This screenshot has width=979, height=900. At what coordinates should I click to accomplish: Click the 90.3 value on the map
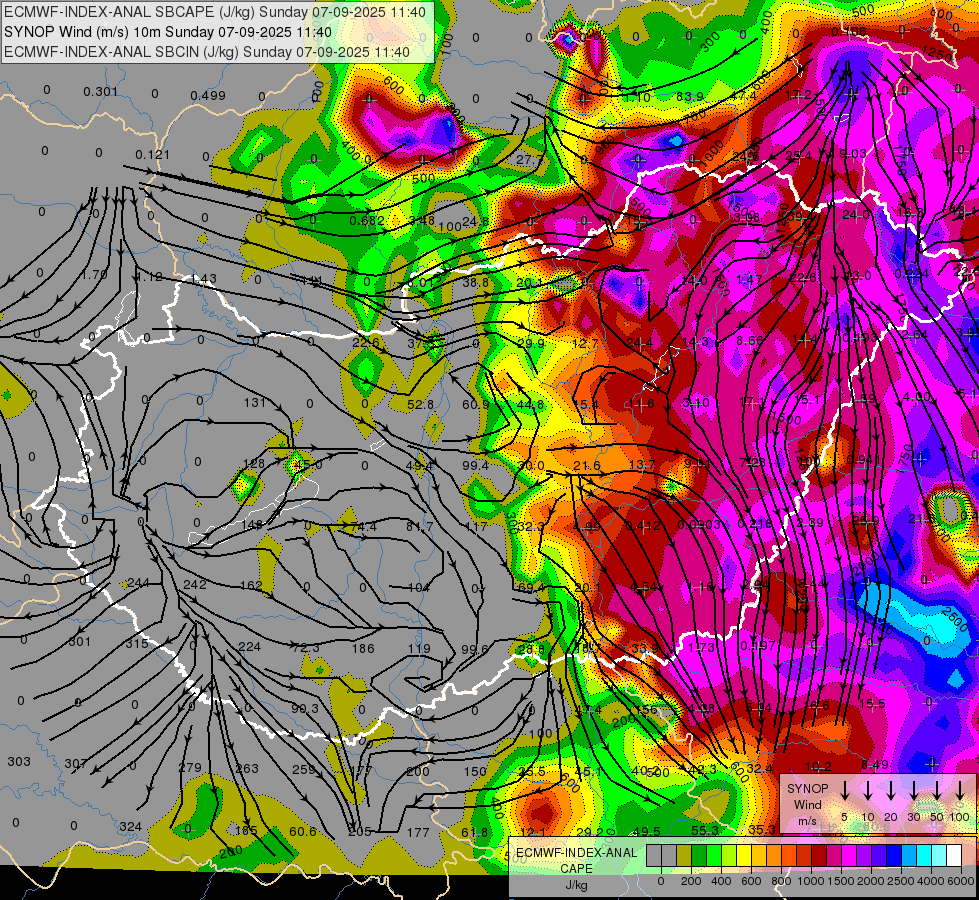305,708
